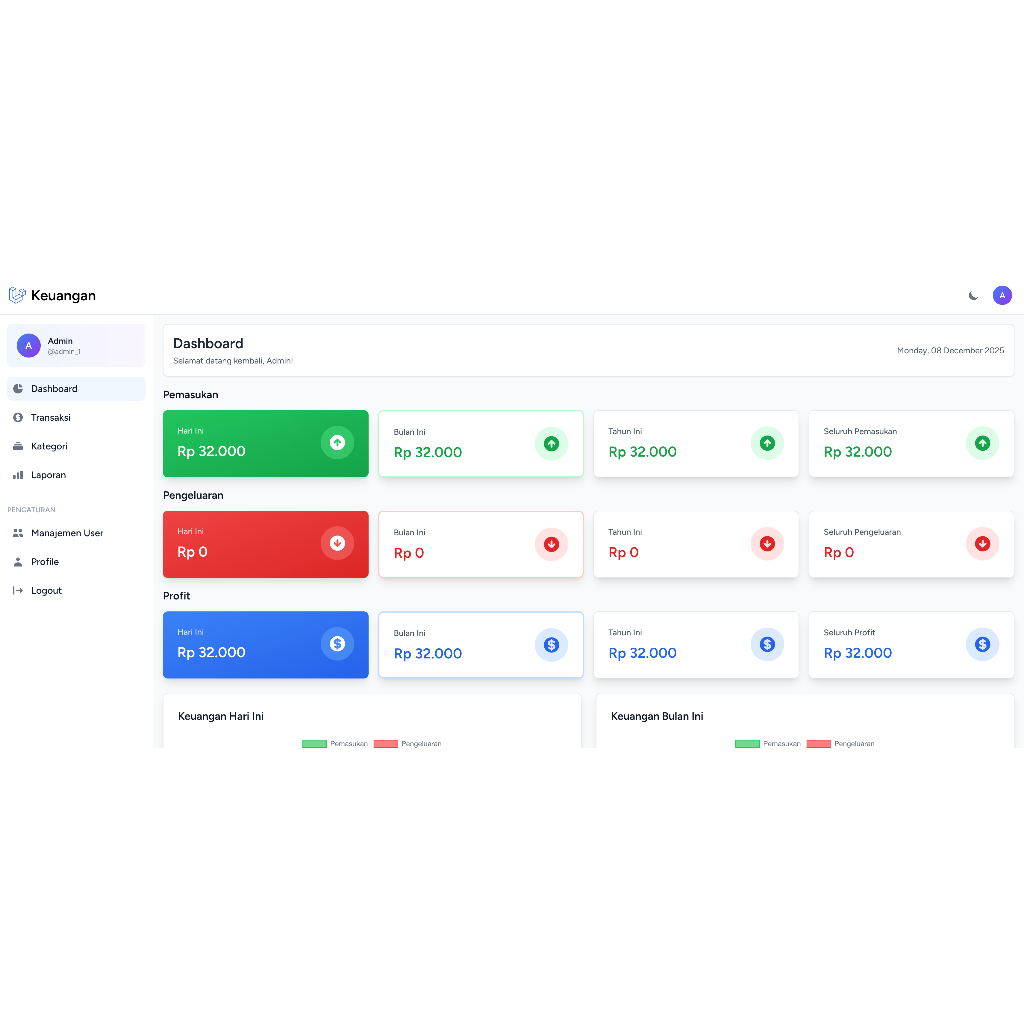Click up-arrow icon on Pemasukan Tahun Ini card
Viewport: 1024px width, 1024px height.
[x=767, y=443]
